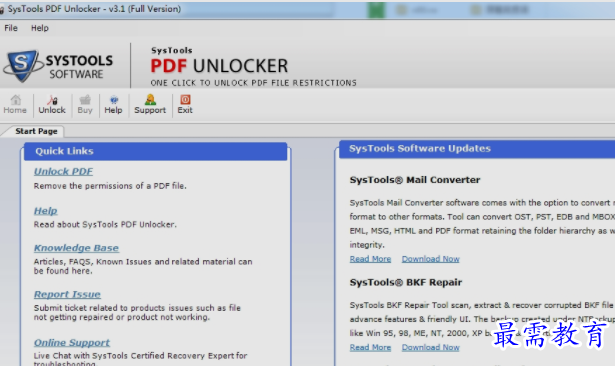Click the Buy toolbar icon
Image resolution: width=615 pixels, height=366 pixels.
85,105
